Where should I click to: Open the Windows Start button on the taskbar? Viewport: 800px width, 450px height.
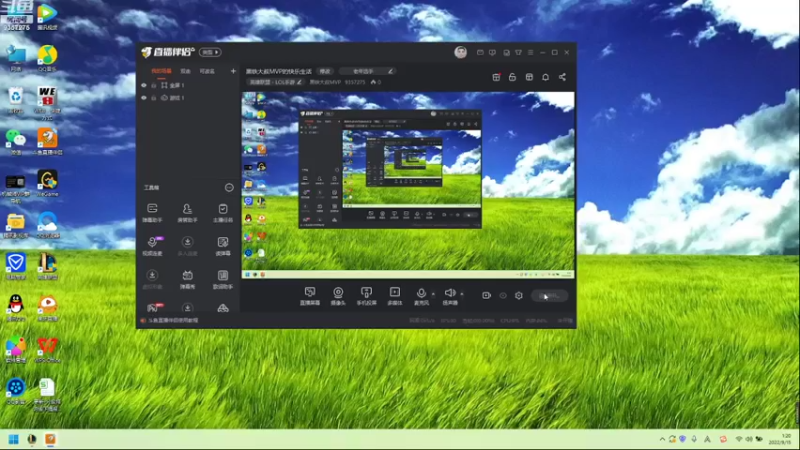[x=14, y=439]
